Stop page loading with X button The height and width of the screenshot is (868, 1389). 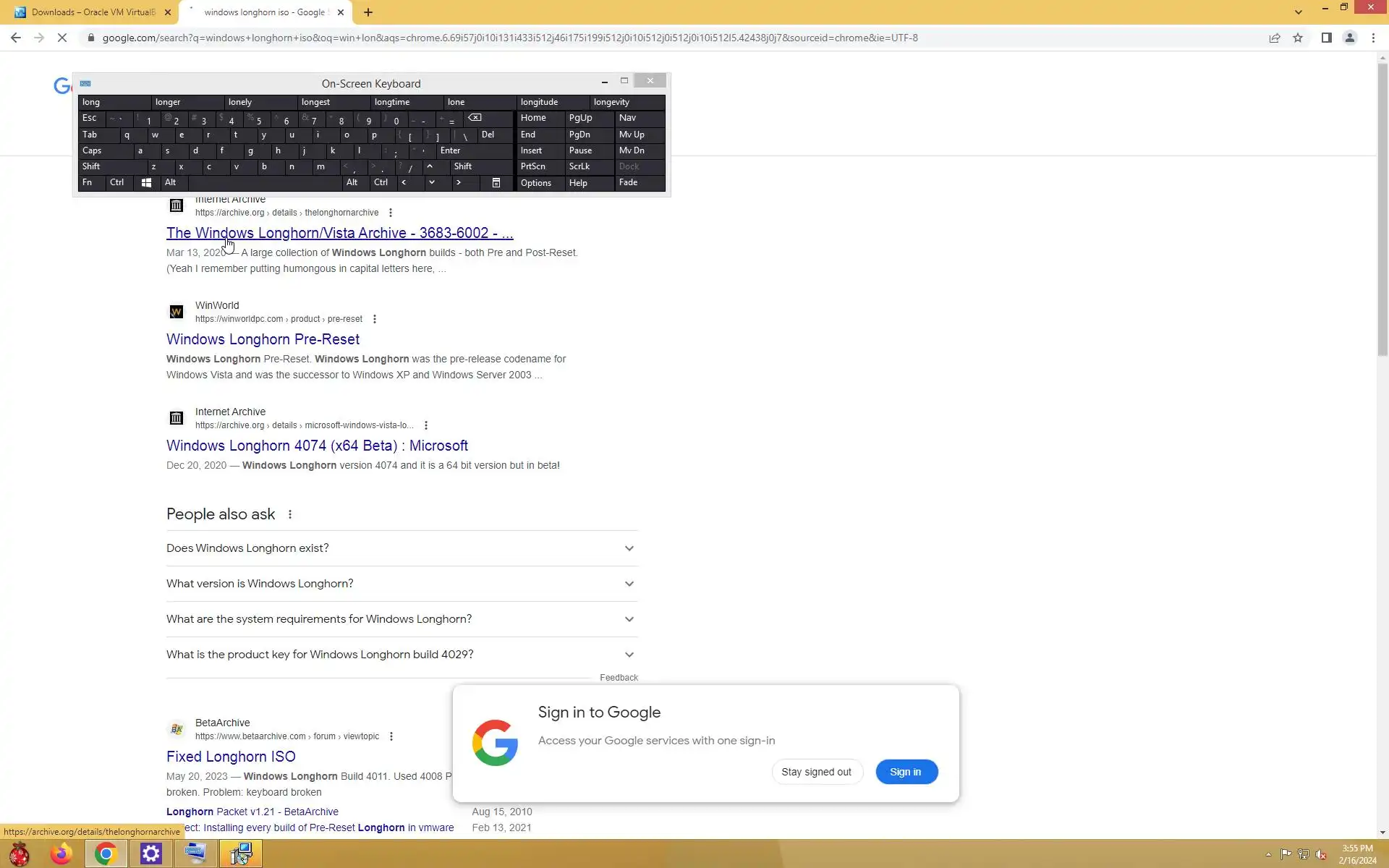62,38
